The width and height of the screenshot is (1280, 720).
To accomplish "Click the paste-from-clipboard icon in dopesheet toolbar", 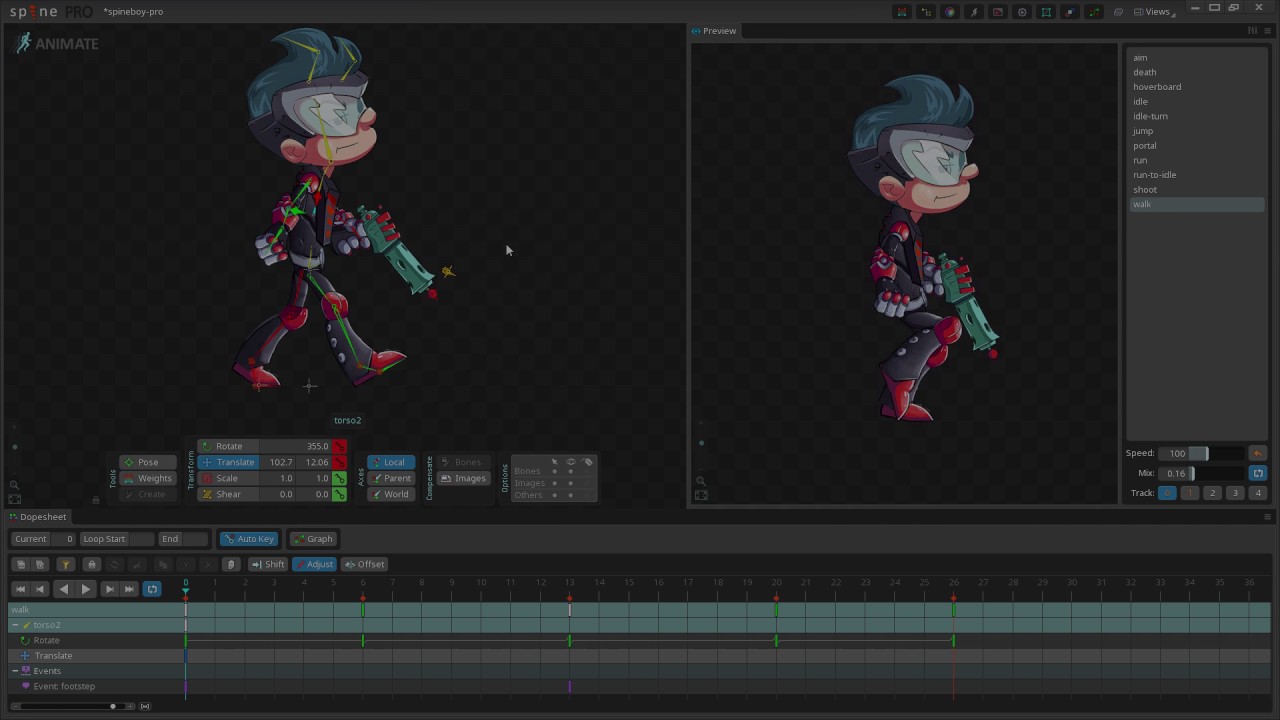I will [230, 565].
